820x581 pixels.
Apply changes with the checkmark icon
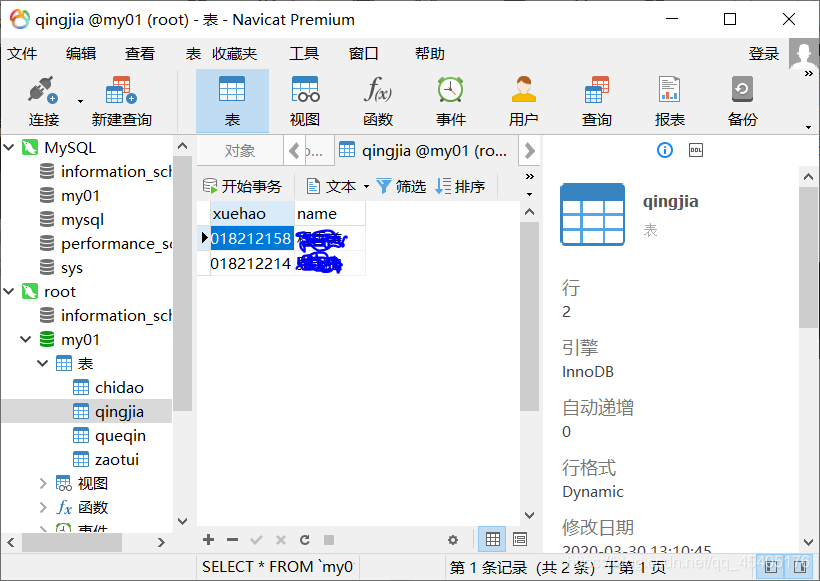click(x=256, y=540)
